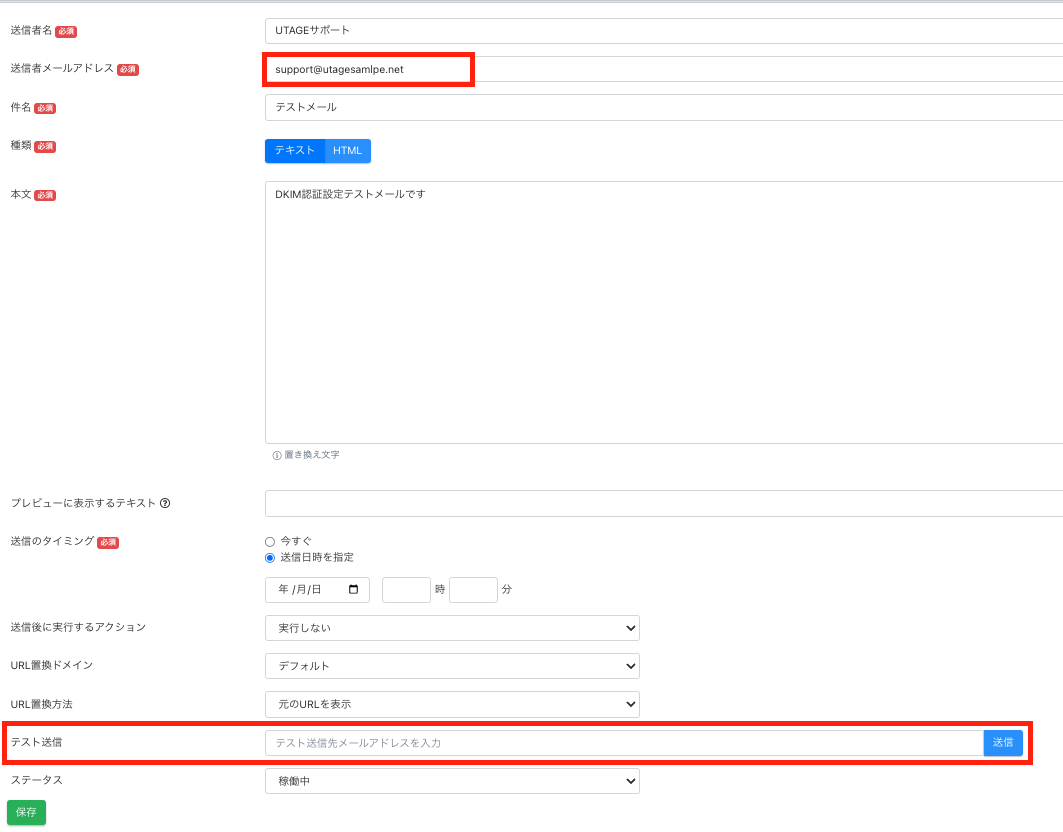Click info icon next to 置き換え文字
The image size is (1063, 832).
[277, 455]
